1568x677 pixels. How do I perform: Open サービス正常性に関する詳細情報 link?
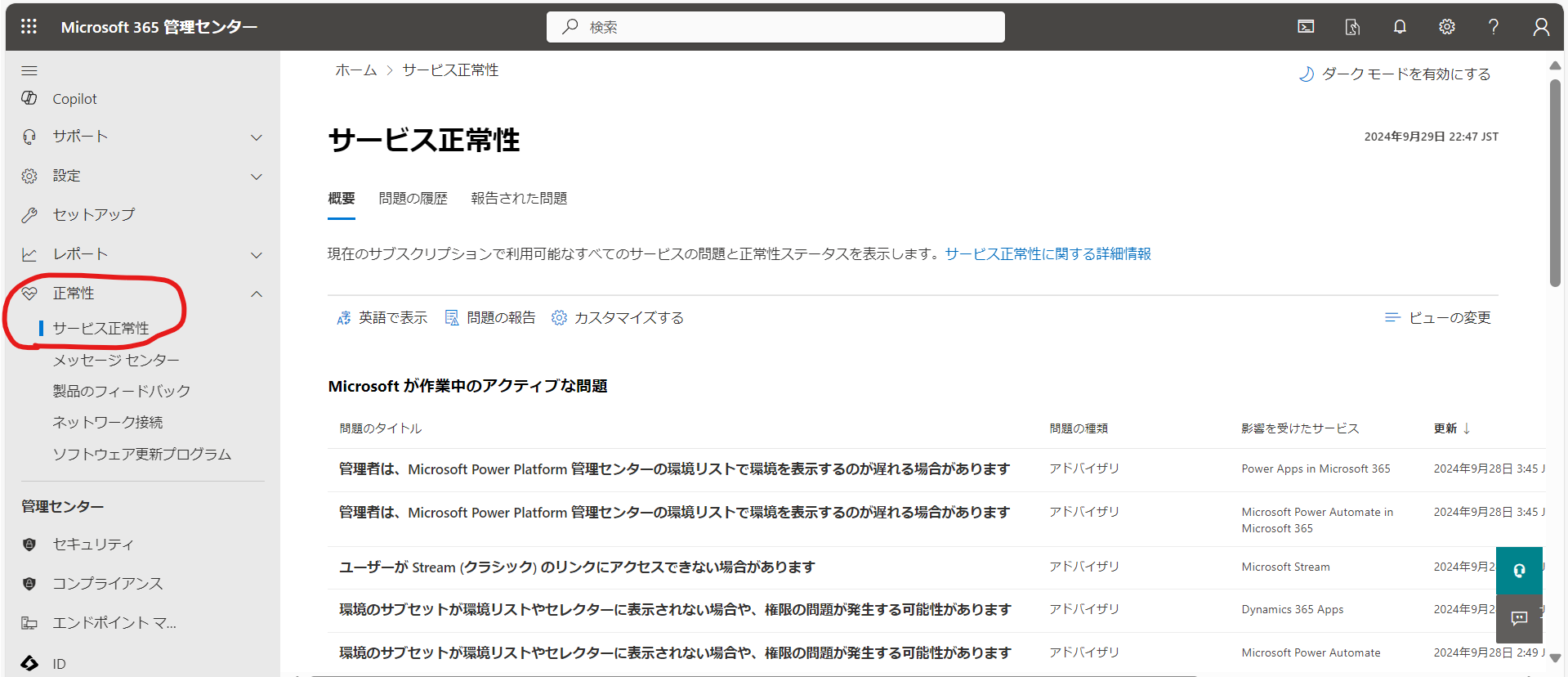(x=1048, y=254)
